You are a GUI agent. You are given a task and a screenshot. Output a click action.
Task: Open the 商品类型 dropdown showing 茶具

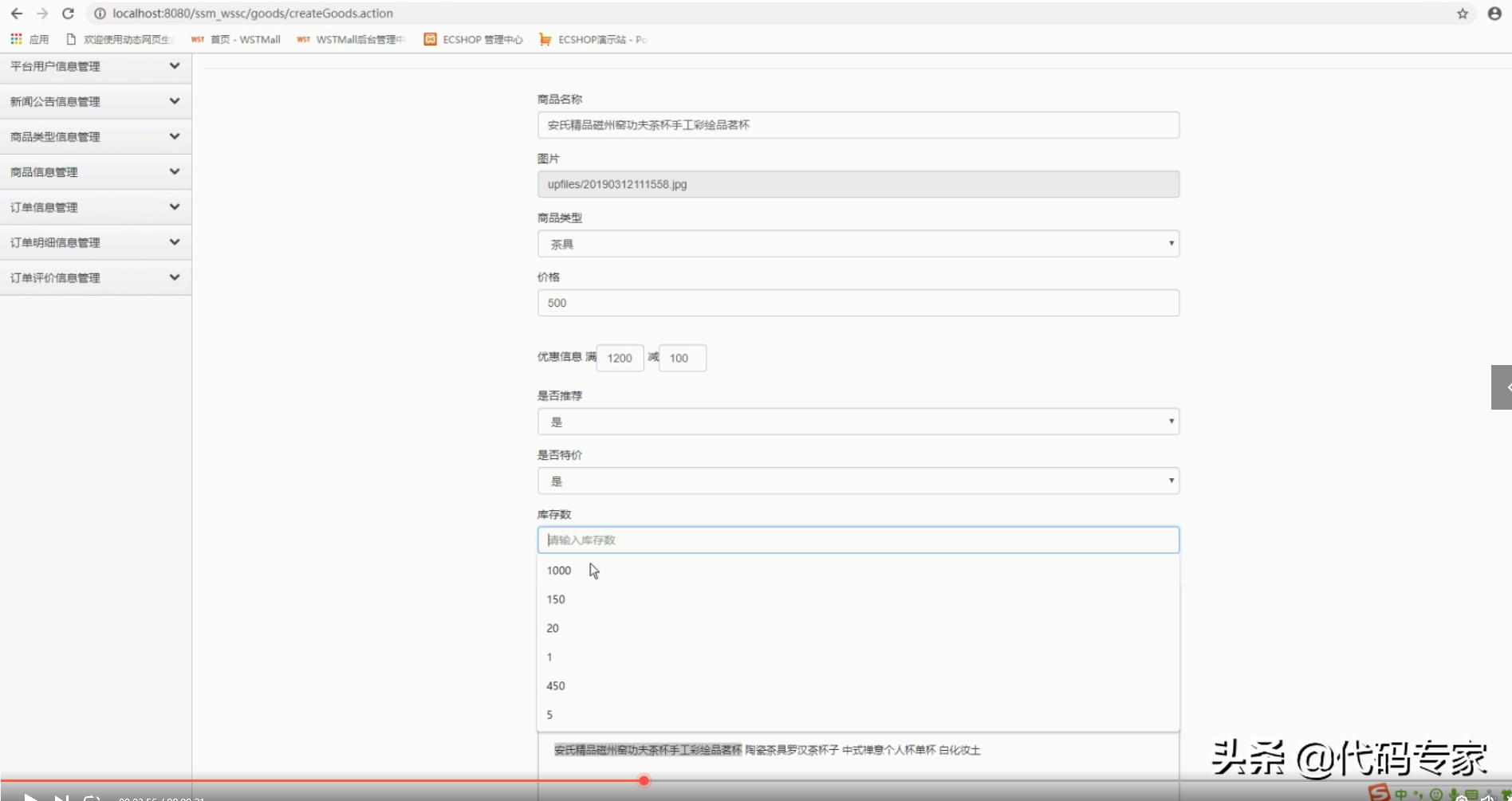(x=858, y=244)
